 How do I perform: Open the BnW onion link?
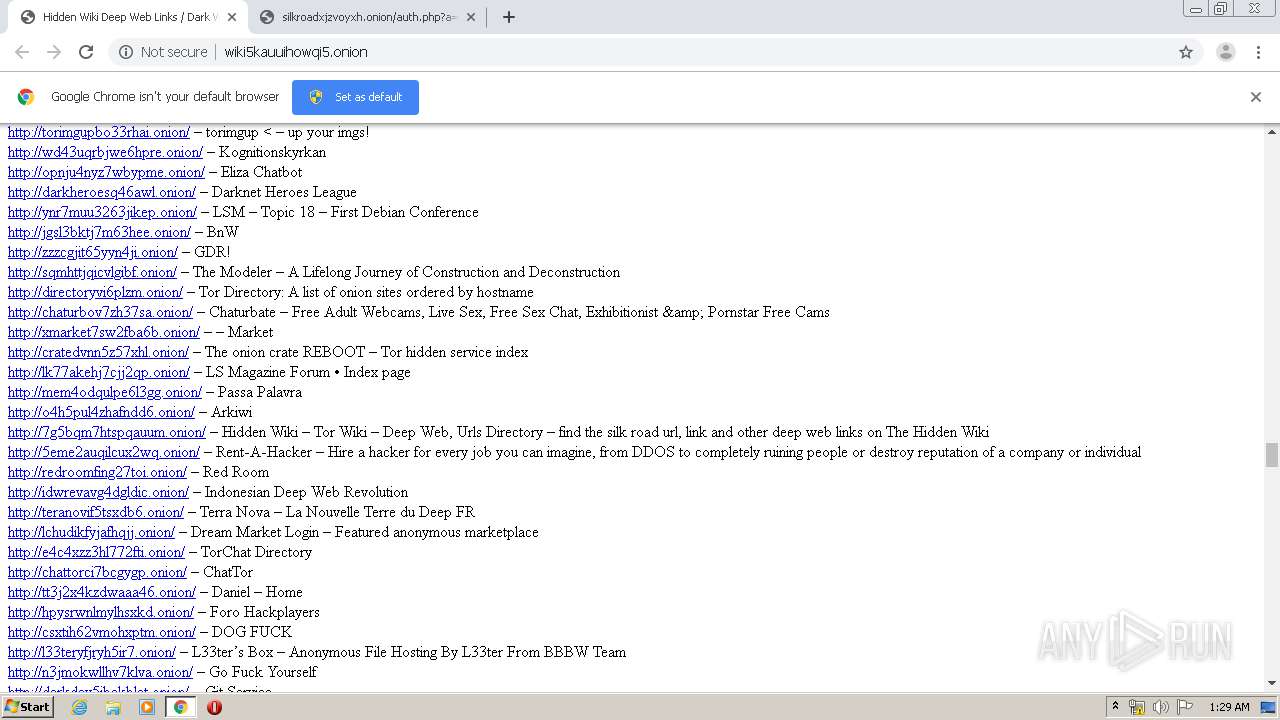pyautogui.click(x=99, y=232)
